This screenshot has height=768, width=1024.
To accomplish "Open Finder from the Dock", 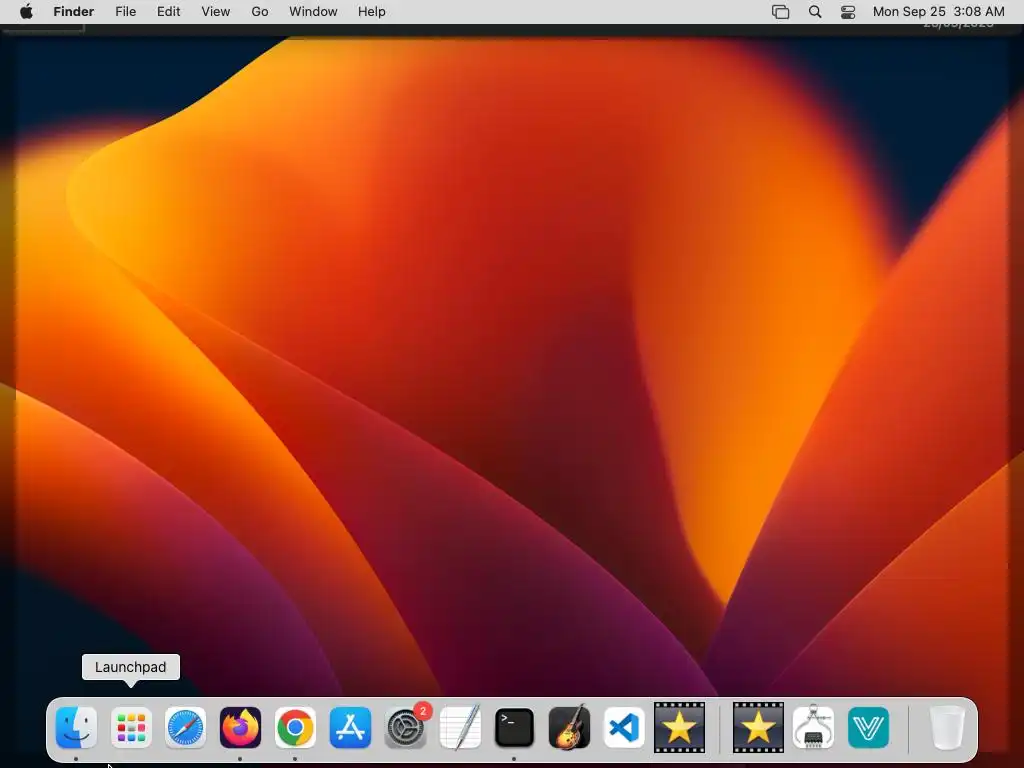I will pos(76,728).
